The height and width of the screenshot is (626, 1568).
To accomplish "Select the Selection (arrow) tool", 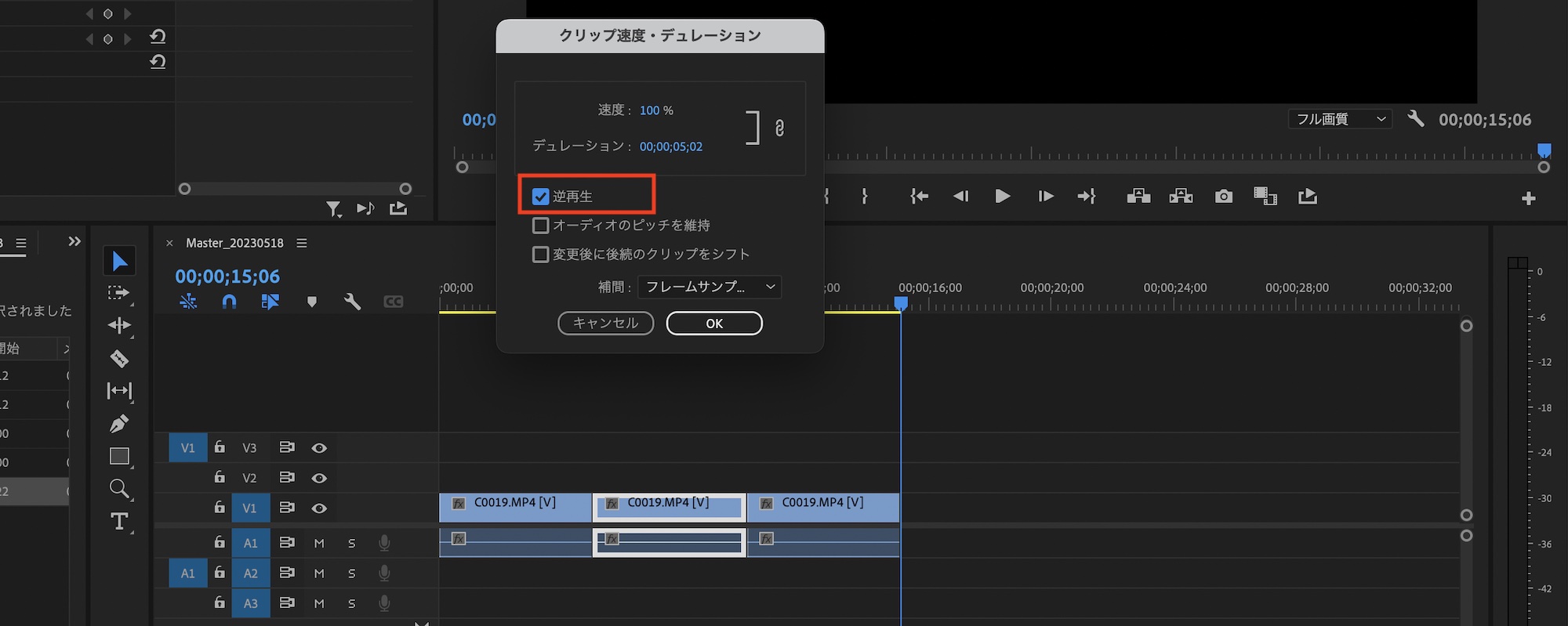I will (119, 261).
